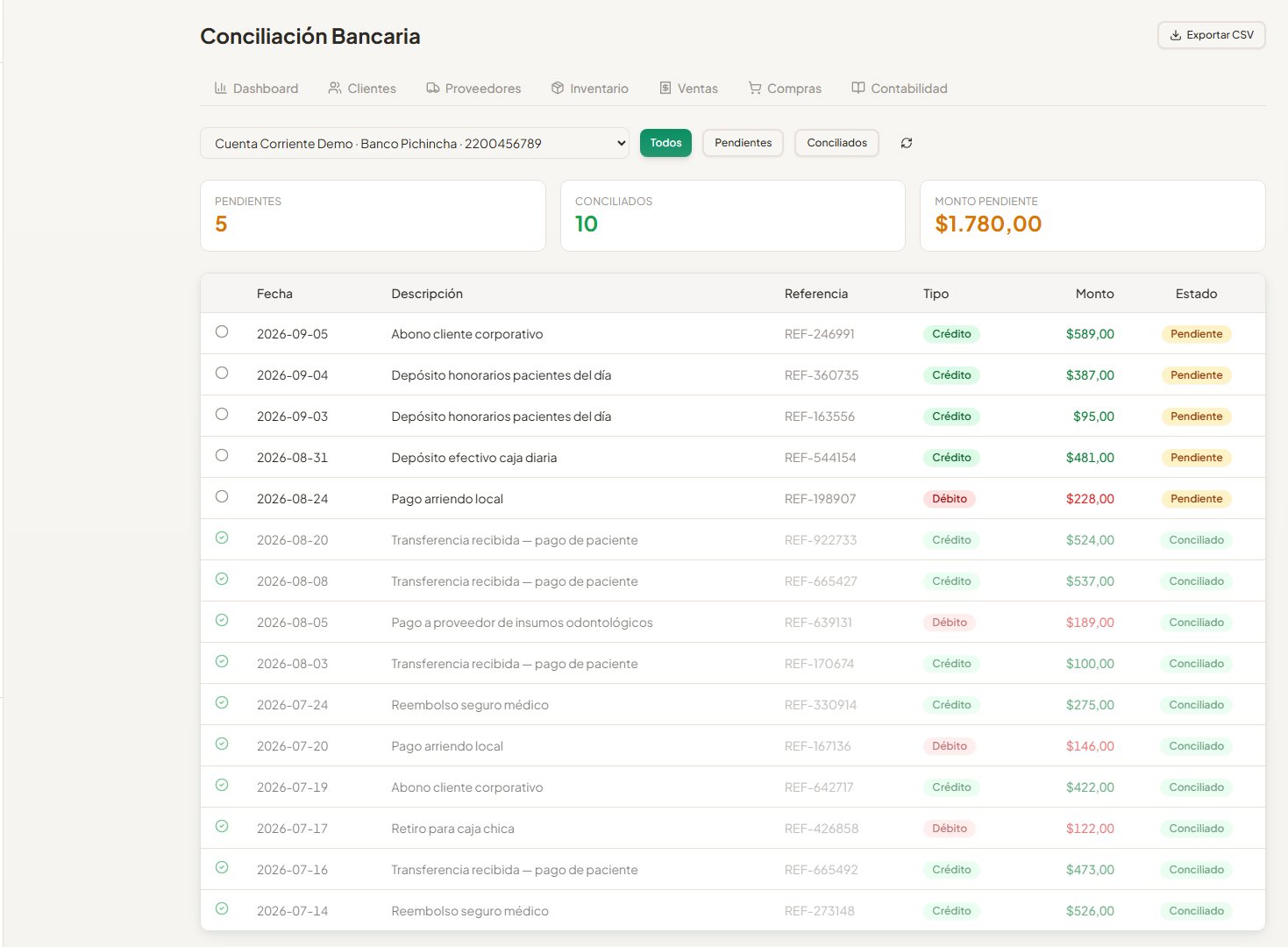The width and height of the screenshot is (1288, 947).
Task: Open the Cuenta Corriente Demo account dropdown
Action: 415,143
